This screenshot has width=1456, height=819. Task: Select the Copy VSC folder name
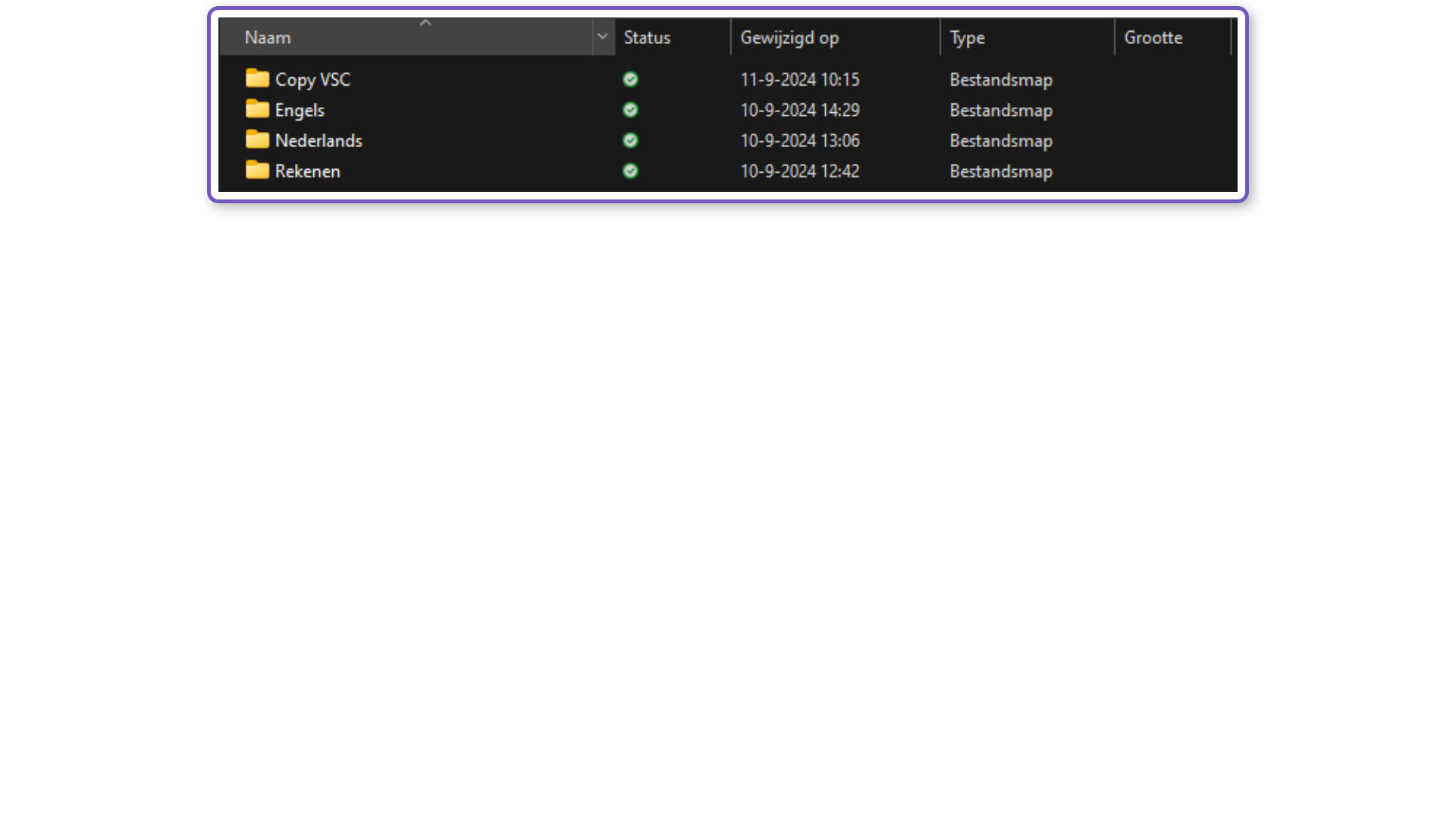[312, 80]
